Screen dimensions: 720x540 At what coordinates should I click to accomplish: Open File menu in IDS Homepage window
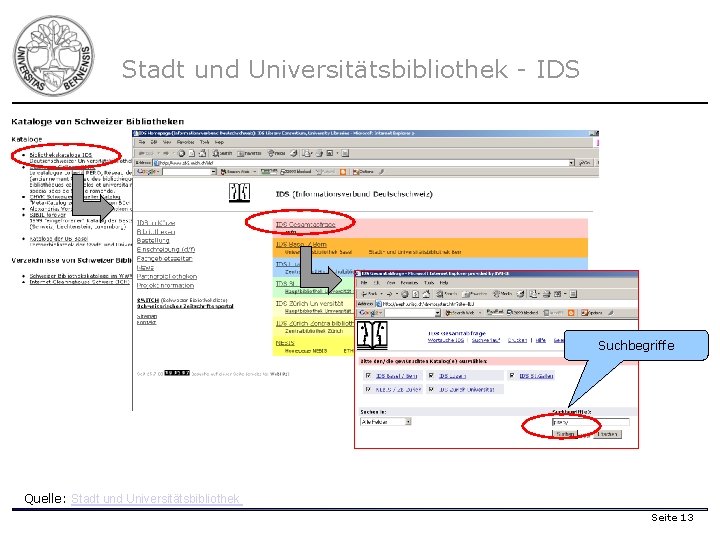coord(142,142)
